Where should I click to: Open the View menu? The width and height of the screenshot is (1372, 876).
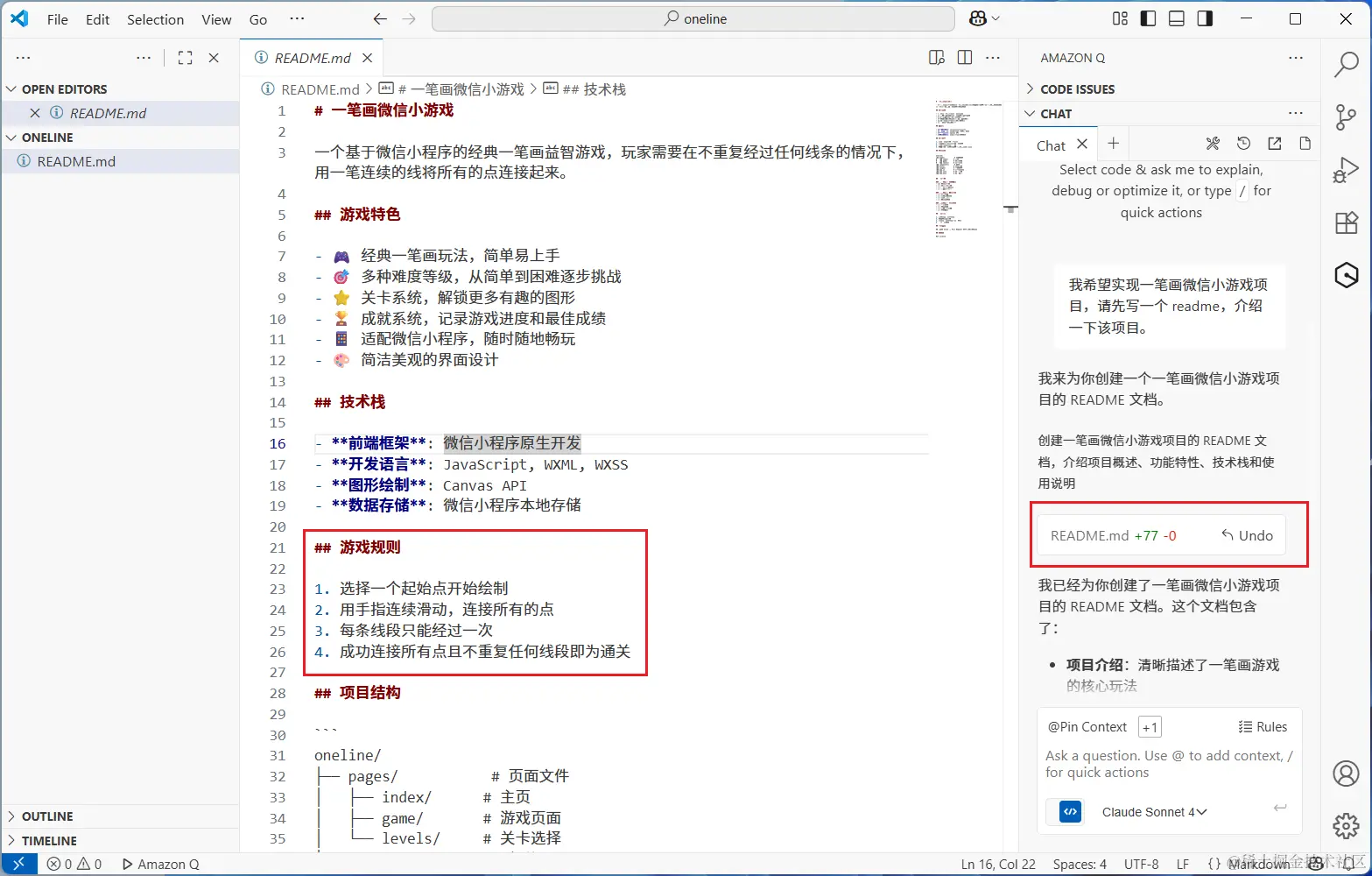pos(216,19)
